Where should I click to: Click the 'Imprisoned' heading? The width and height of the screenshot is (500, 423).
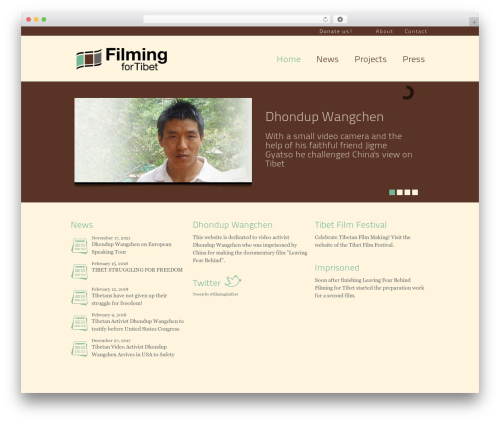pos(337,268)
